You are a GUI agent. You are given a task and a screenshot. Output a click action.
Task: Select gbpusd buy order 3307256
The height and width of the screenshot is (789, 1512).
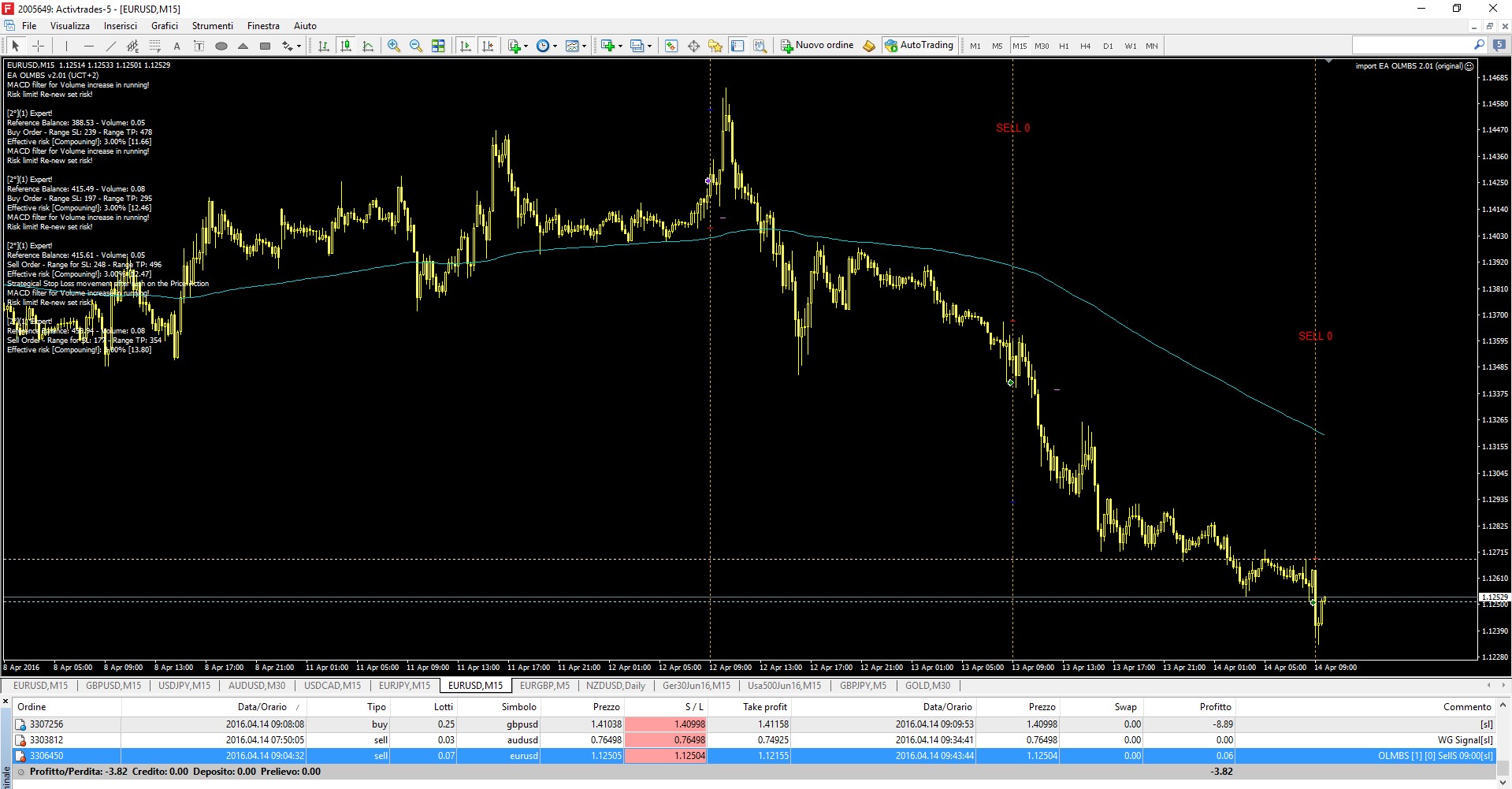(x=755, y=724)
